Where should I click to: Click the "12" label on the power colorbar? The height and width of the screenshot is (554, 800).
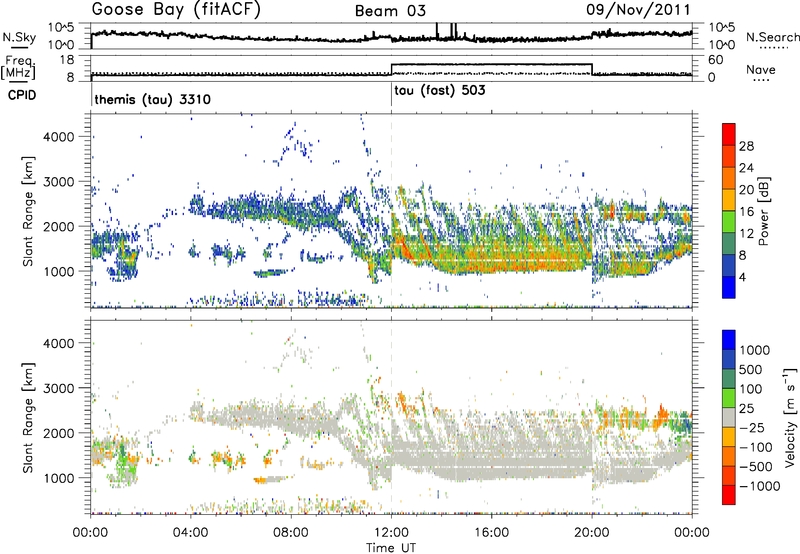[746, 234]
